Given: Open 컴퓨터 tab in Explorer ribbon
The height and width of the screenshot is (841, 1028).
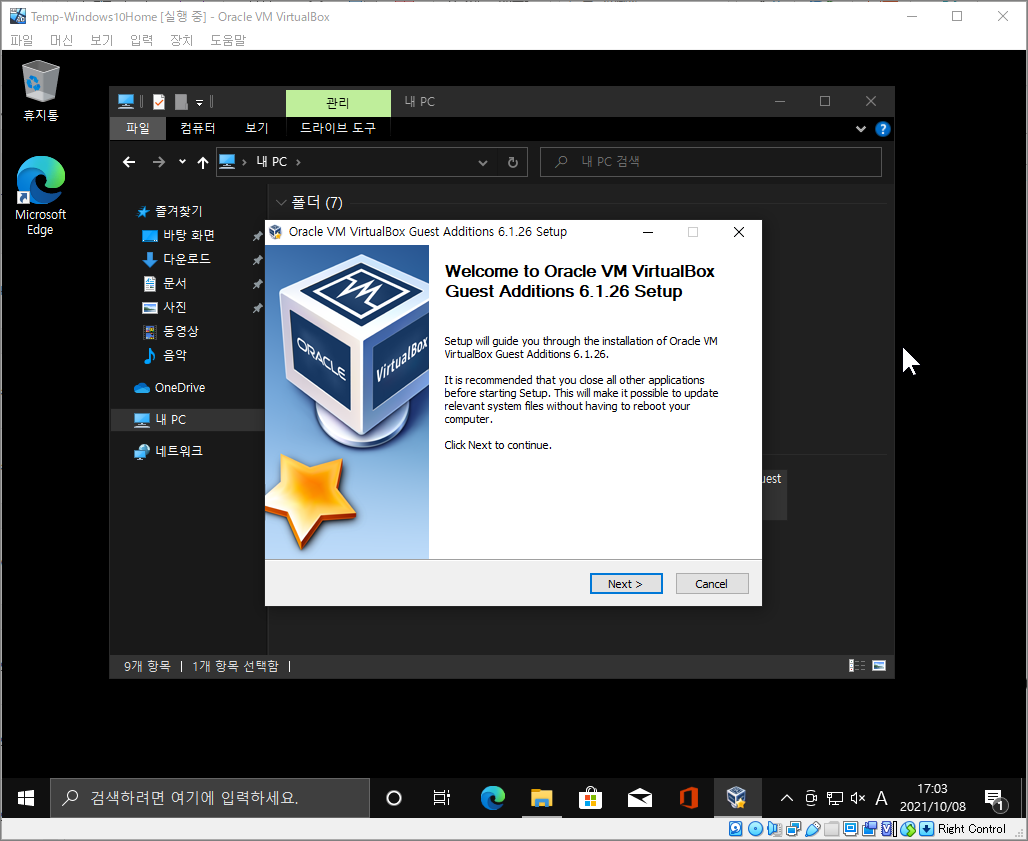Looking at the screenshot, I should click(x=197, y=128).
